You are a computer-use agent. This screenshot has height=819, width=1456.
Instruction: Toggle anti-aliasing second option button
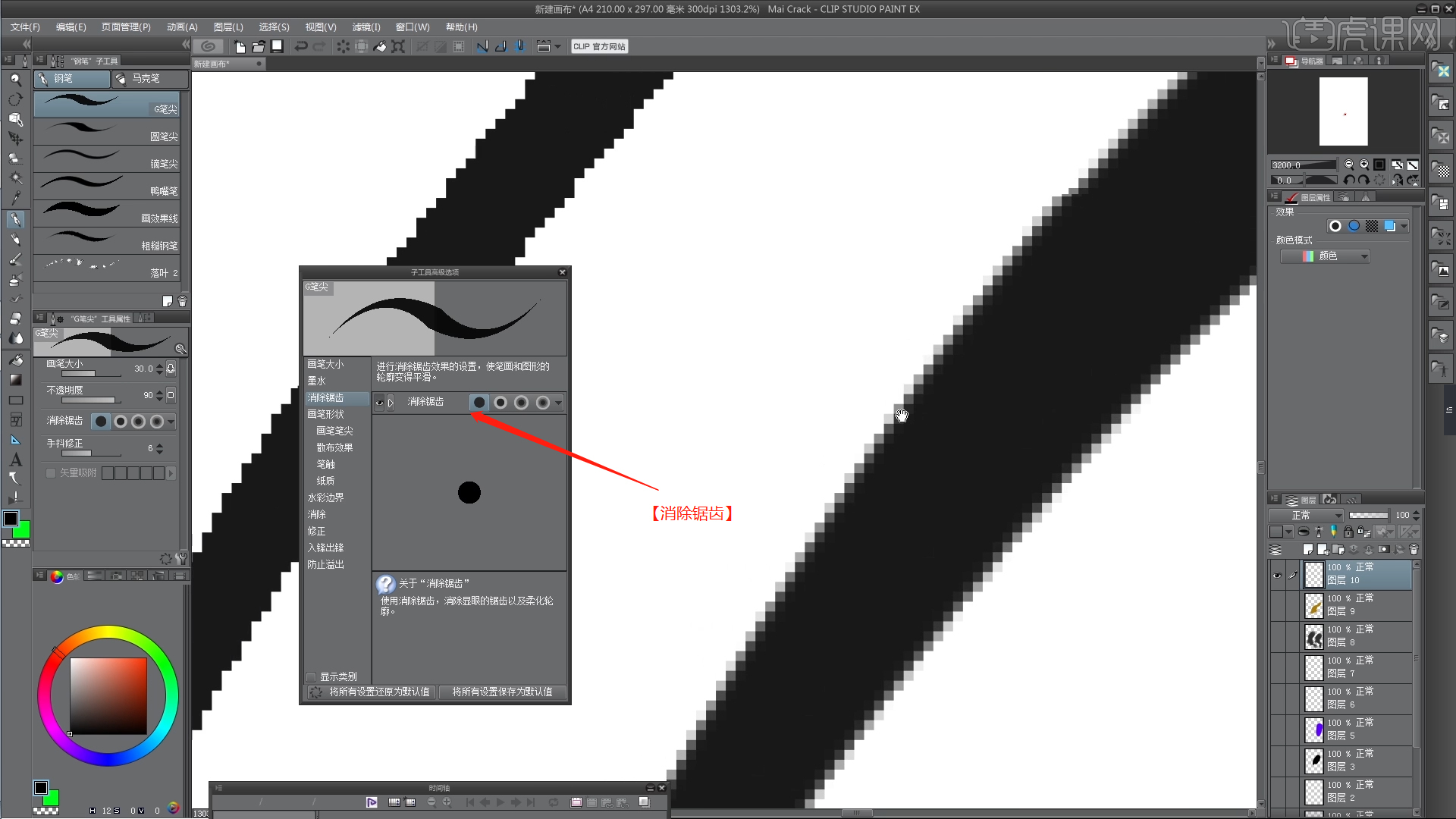tap(499, 401)
